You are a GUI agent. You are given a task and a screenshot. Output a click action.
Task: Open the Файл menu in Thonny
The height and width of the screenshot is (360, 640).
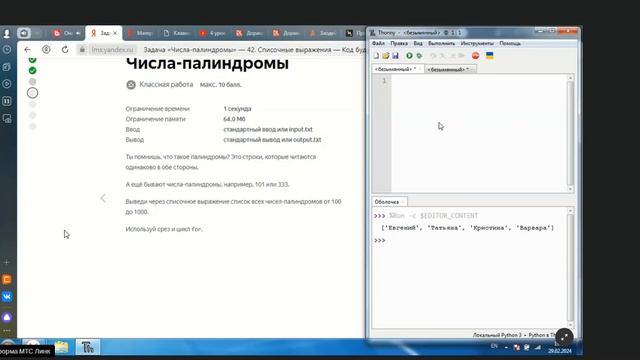[x=378, y=43]
